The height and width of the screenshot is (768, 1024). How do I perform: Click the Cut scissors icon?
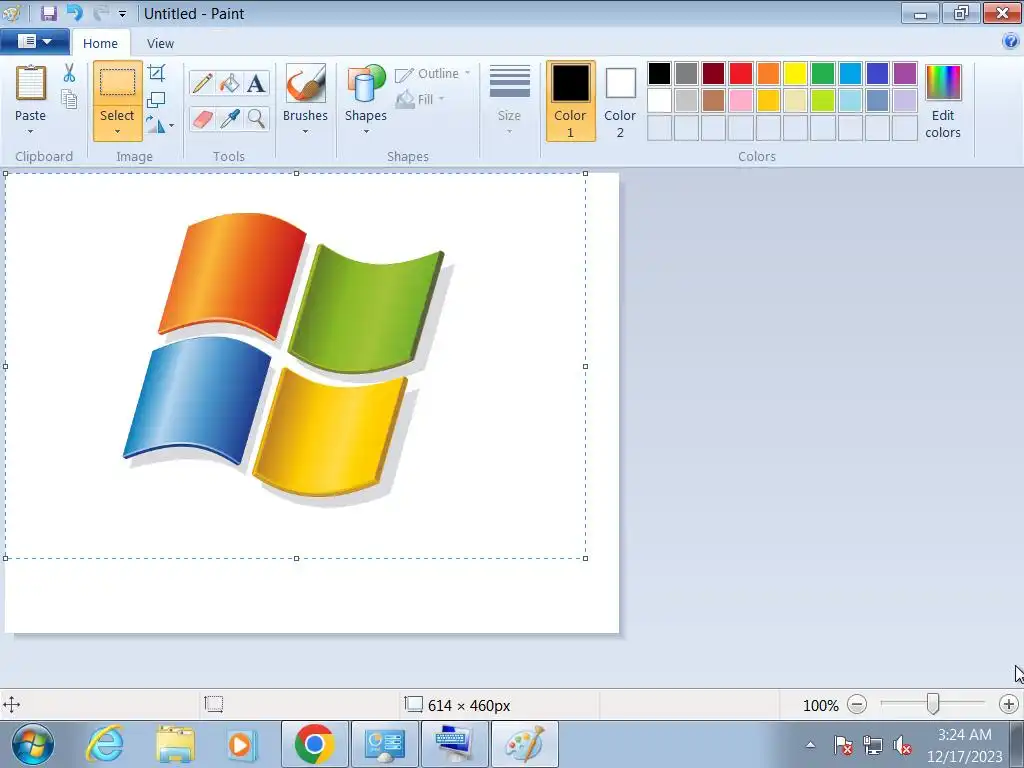coord(69,73)
